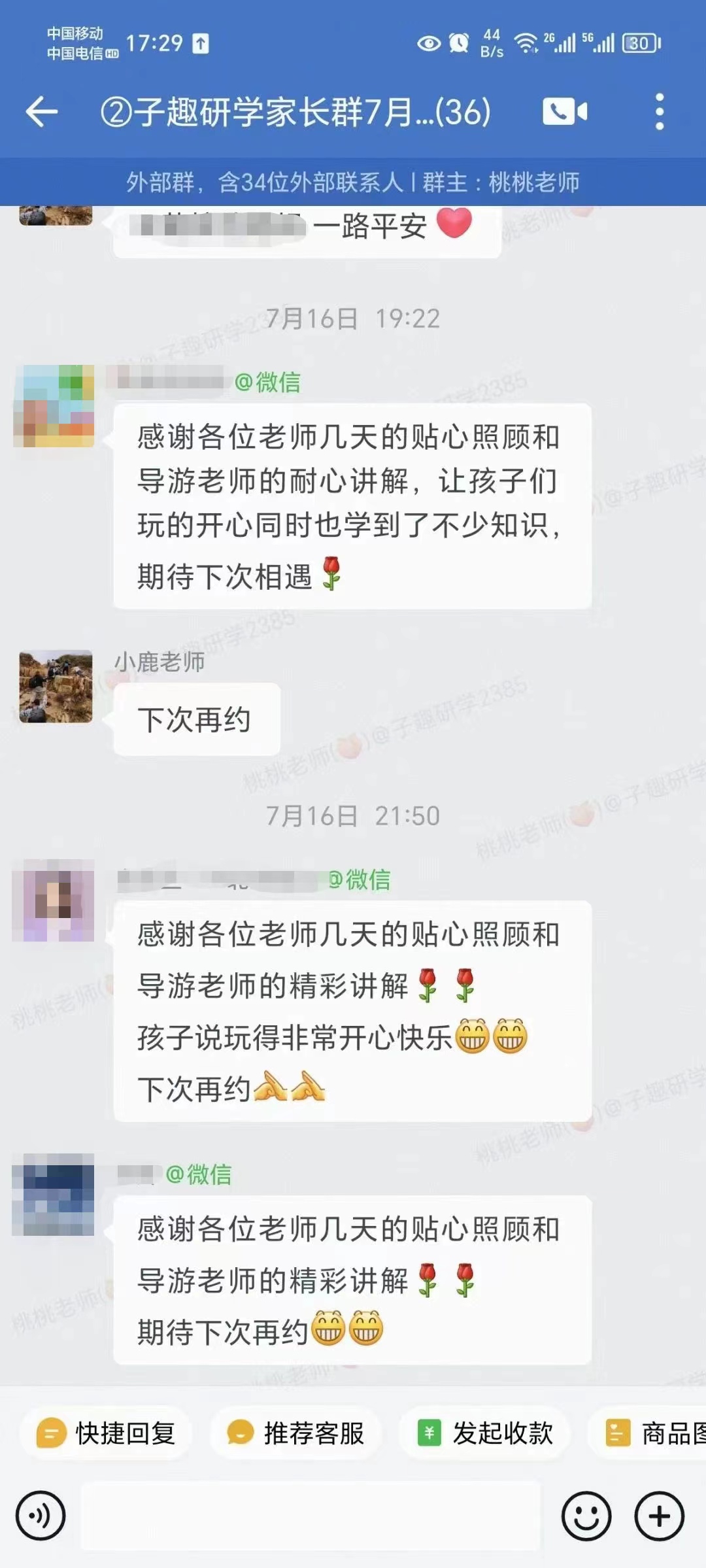Start a voice or video call
The image size is (706, 1568).
(x=565, y=112)
